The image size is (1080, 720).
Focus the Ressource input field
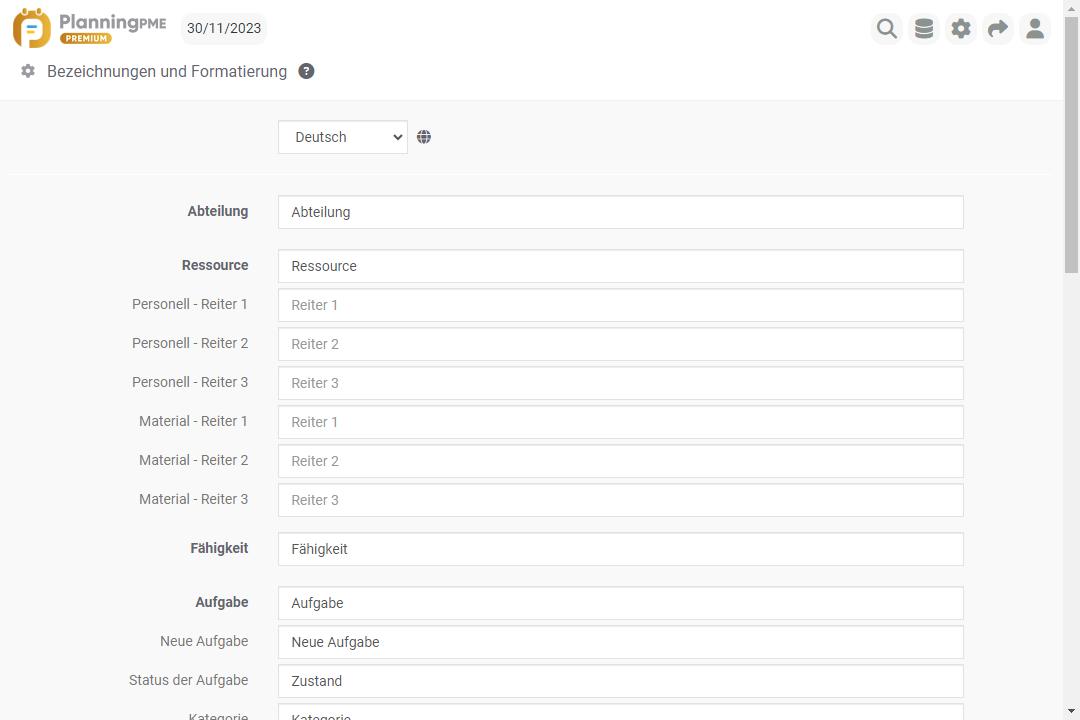click(x=620, y=266)
